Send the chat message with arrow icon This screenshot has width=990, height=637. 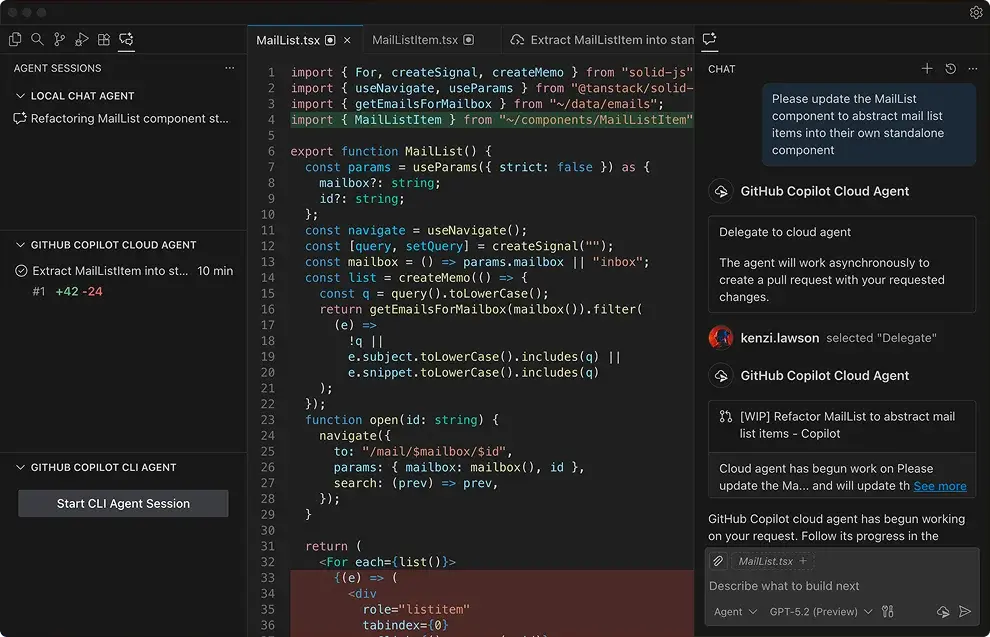point(965,612)
